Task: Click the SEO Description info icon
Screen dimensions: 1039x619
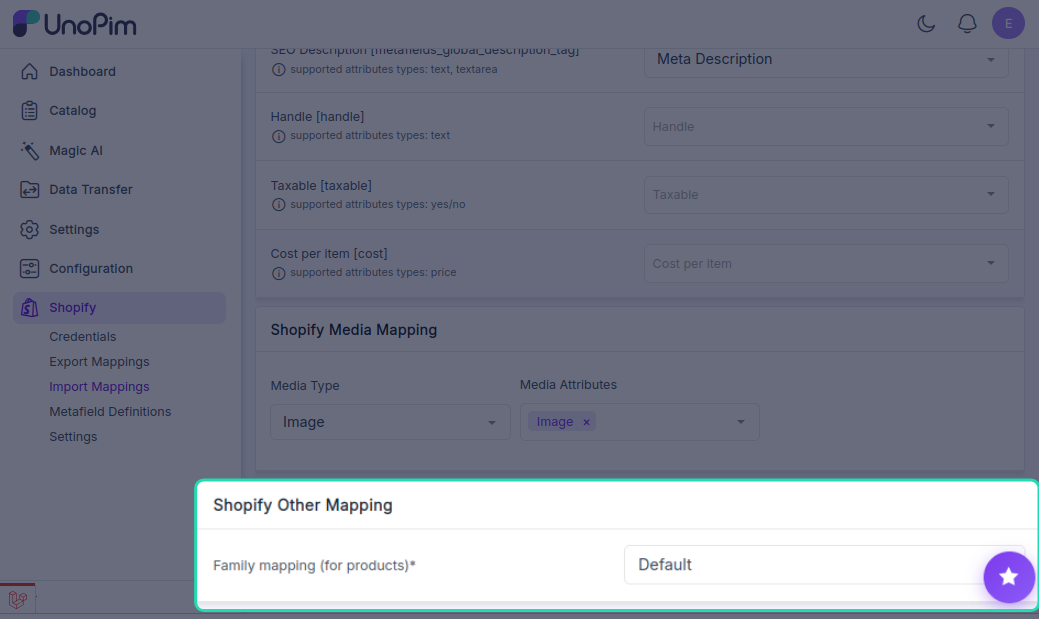Action: 278,70
